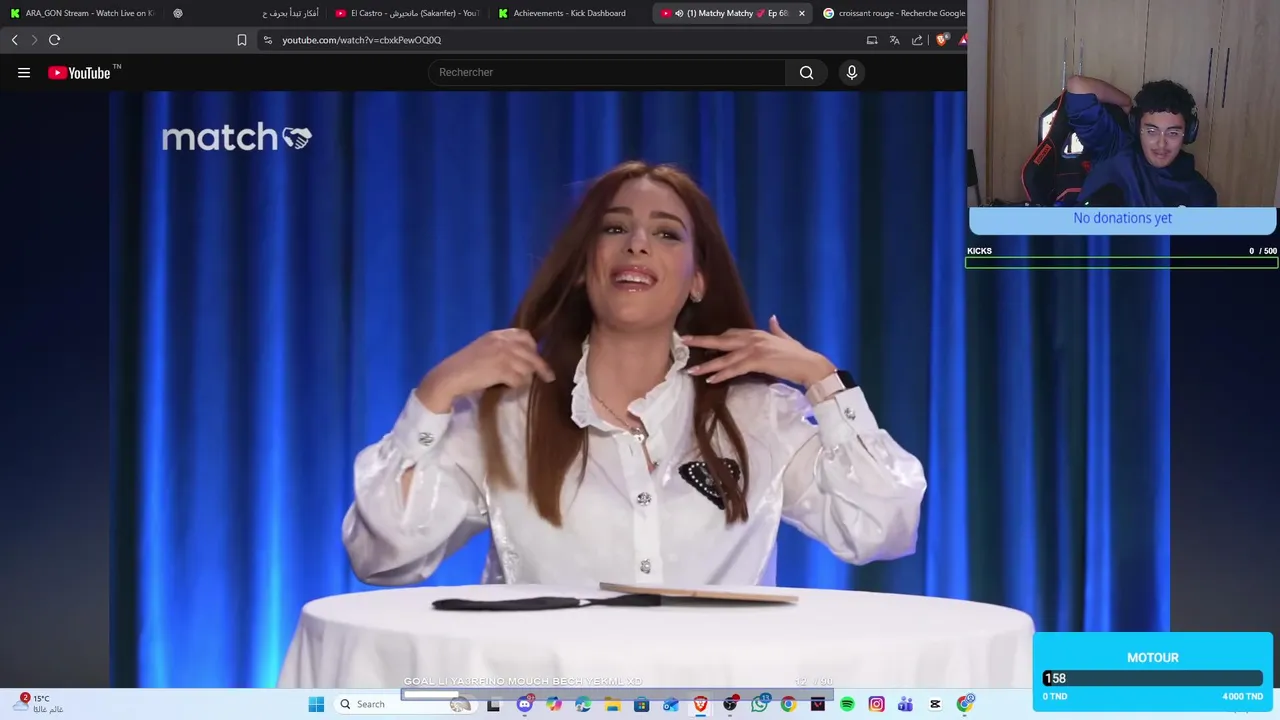Open File Explorer from the taskbar
The height and width of the screenshot is (720, 1280).
612,704
